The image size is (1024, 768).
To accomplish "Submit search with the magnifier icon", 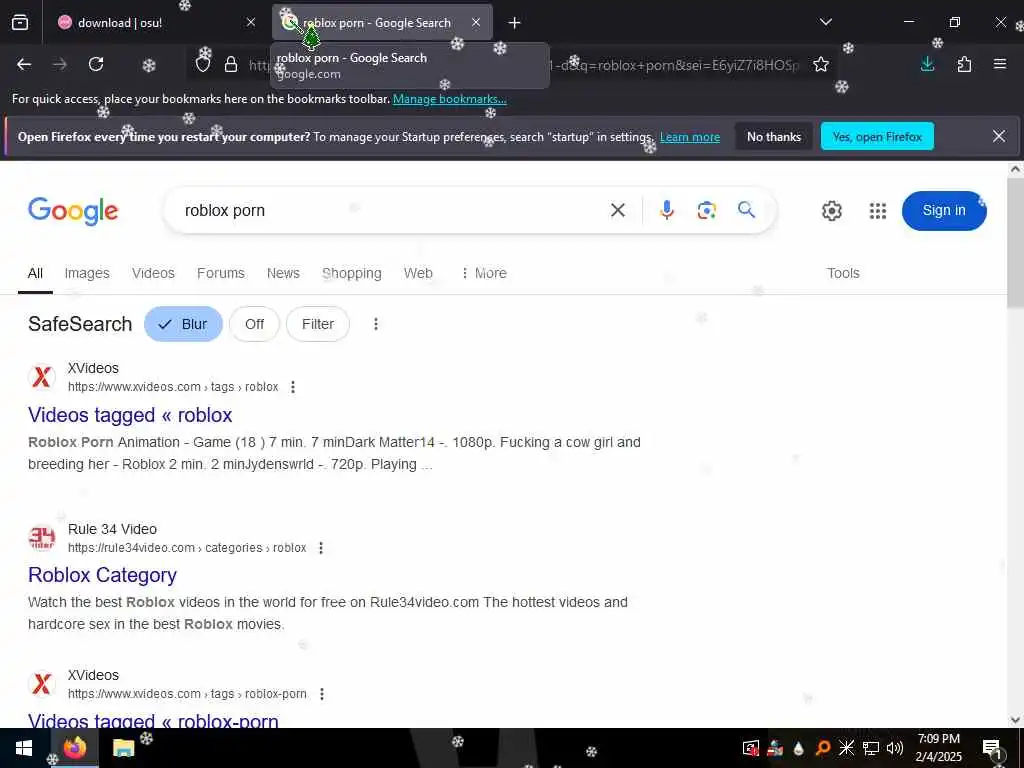I will (x=746, y=210).
